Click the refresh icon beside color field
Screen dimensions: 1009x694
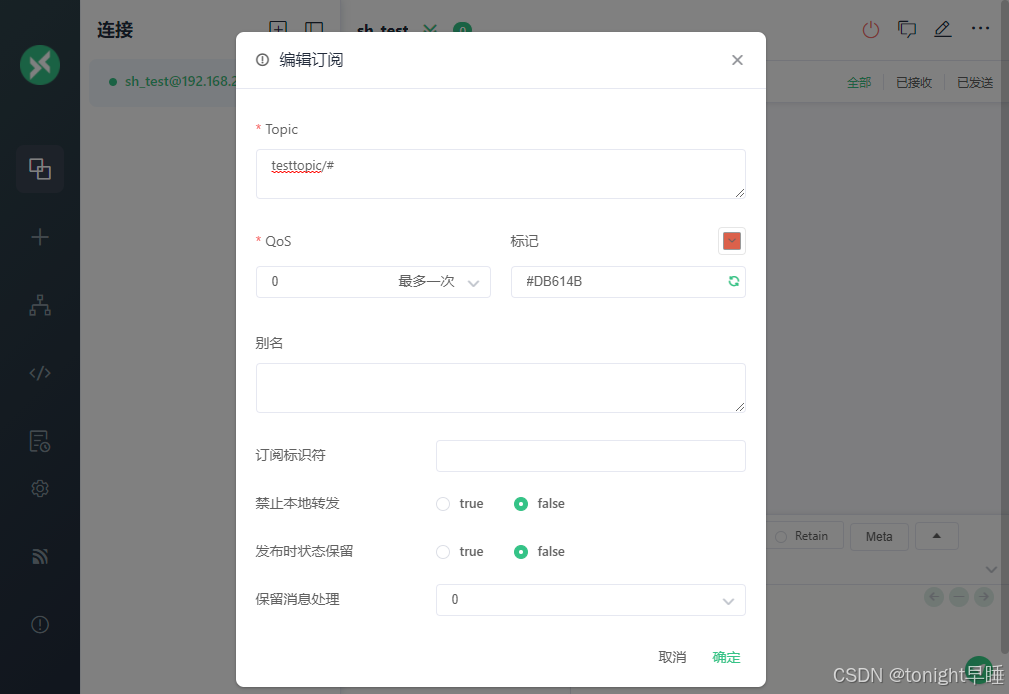point(734,281)
